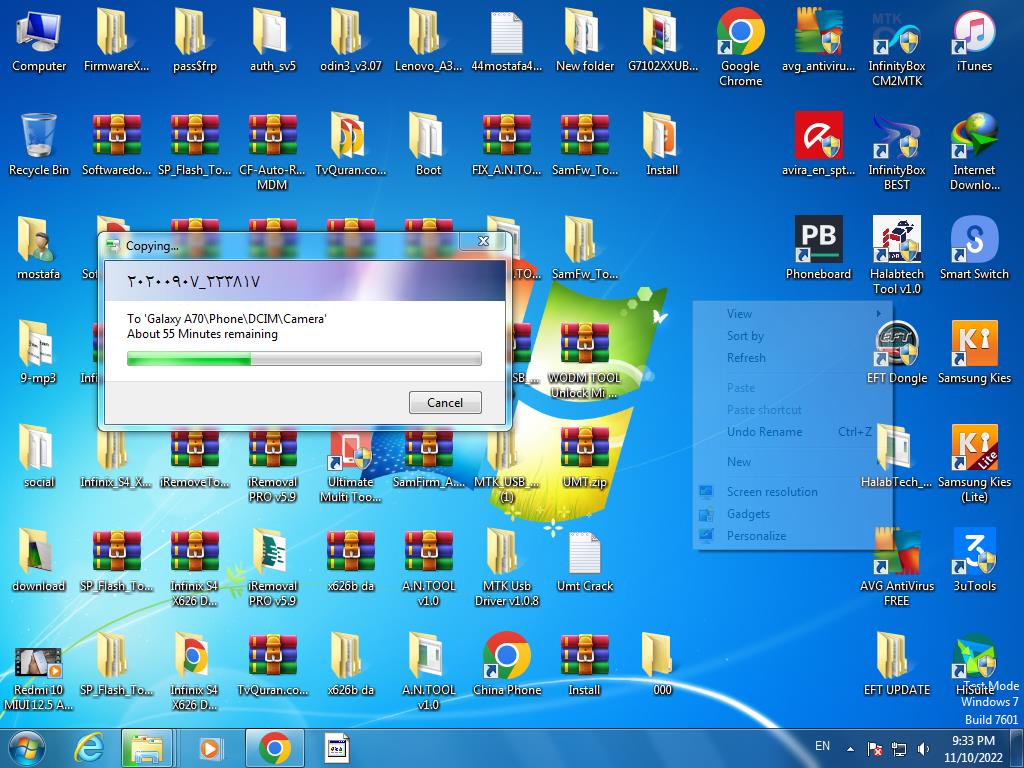This screenshot has height=768, width=1024.
Task: Cancel the file copy operation
Action: point(445,402)
